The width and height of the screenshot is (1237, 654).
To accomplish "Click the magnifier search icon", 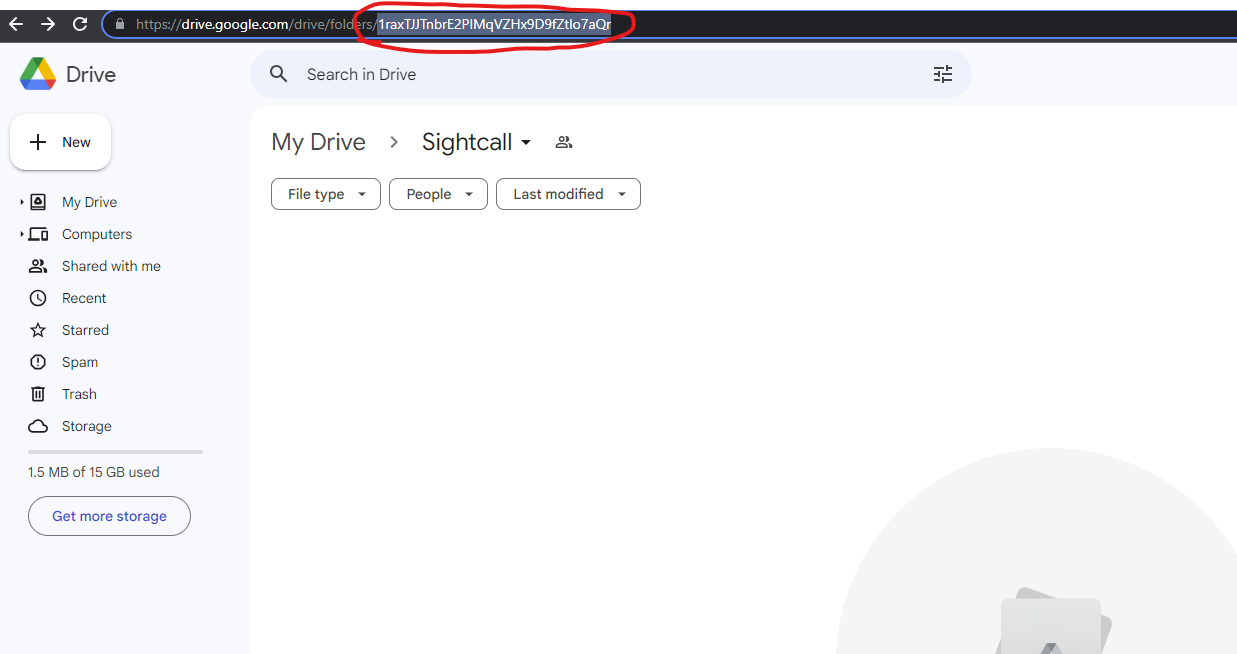I will pos(279,74).
